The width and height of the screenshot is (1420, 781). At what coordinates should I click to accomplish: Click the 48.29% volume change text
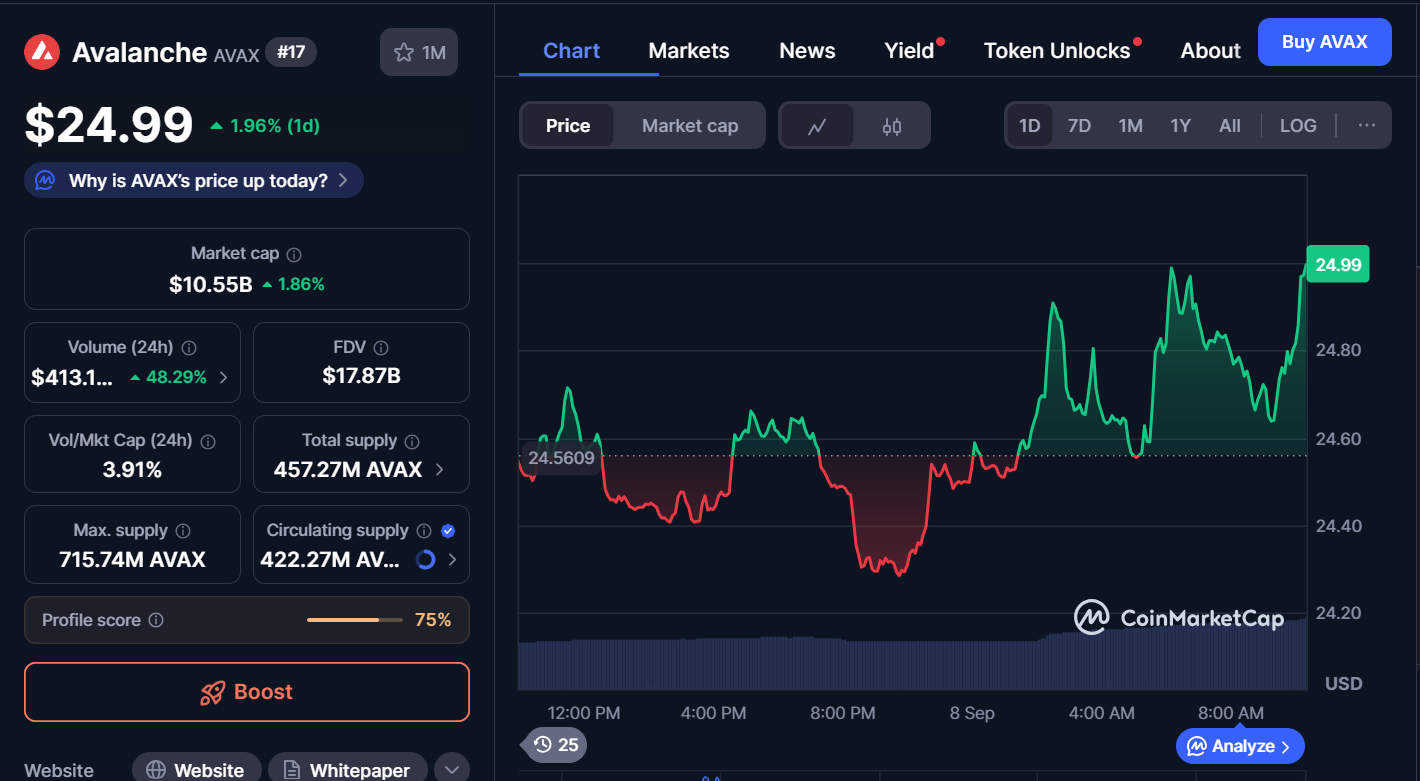click(176, 377)
